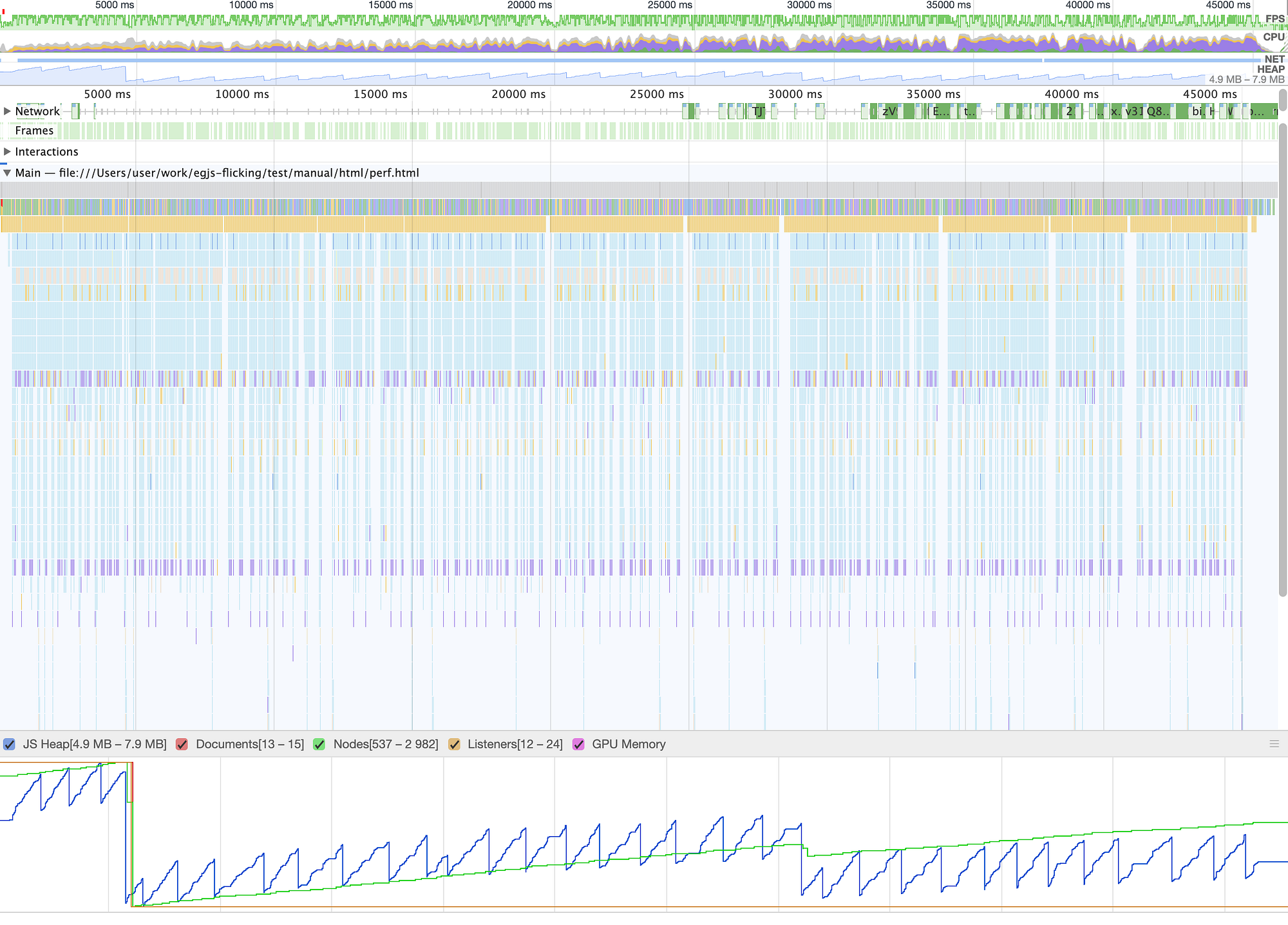
Task: Click the vertical scrollbar of flame chart
Action: [1282, 361]
